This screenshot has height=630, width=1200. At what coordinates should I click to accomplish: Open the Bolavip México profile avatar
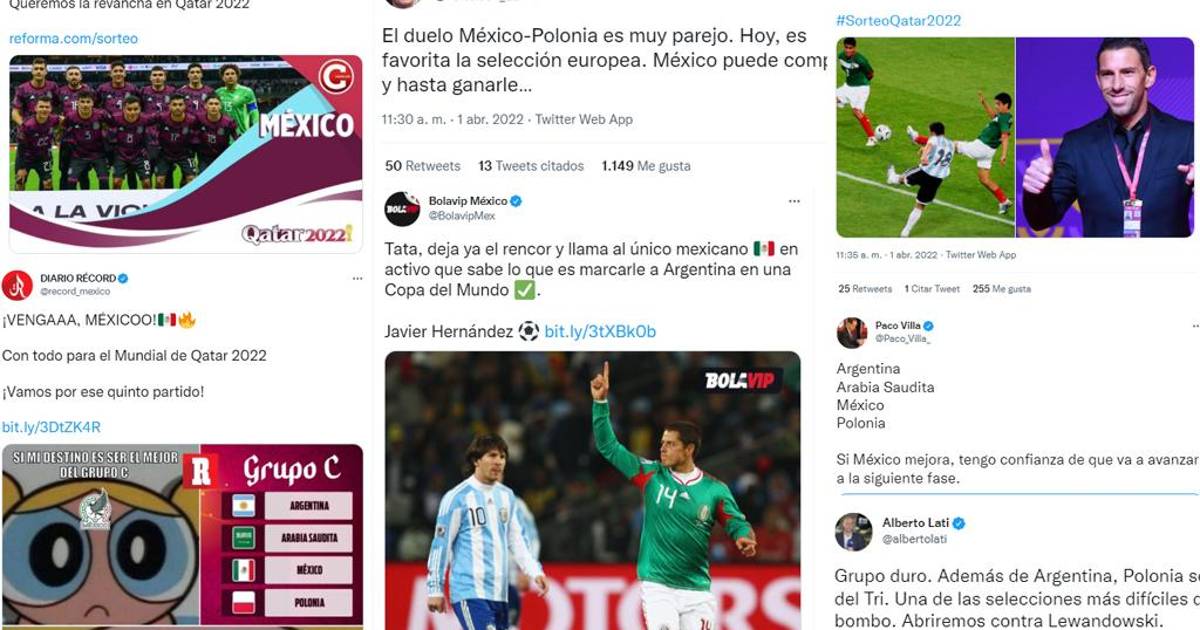(x=402, y=208)
